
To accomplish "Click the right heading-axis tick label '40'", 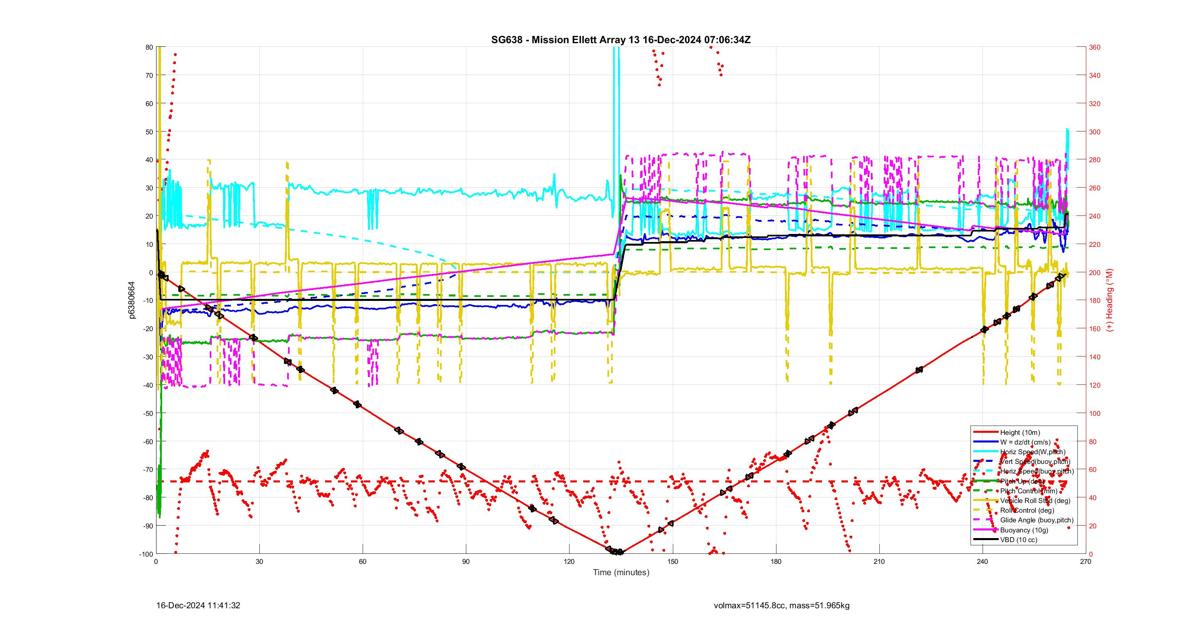I will 1093,498.
